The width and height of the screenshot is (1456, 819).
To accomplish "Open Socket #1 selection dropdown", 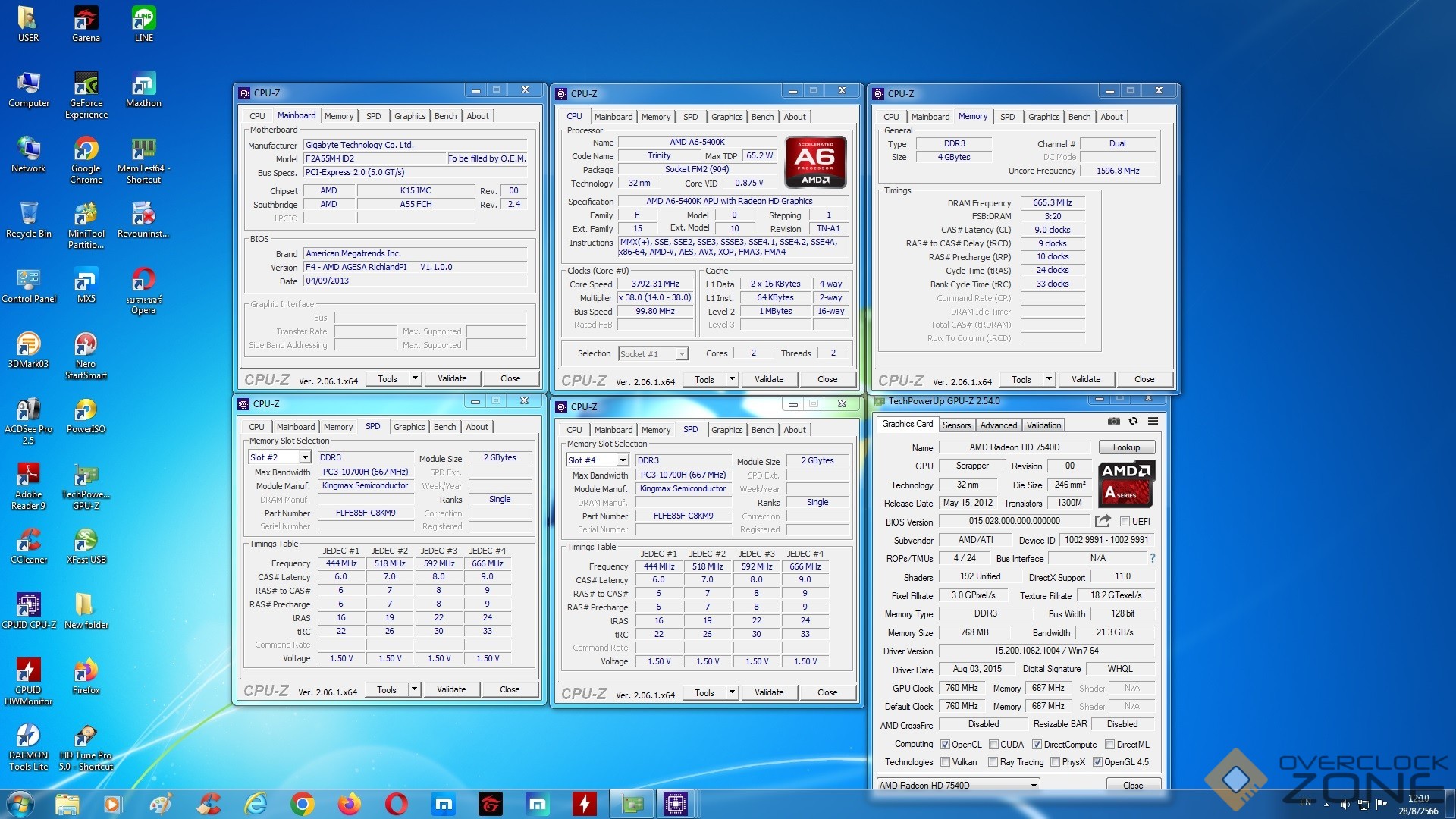I will (682, 354).
